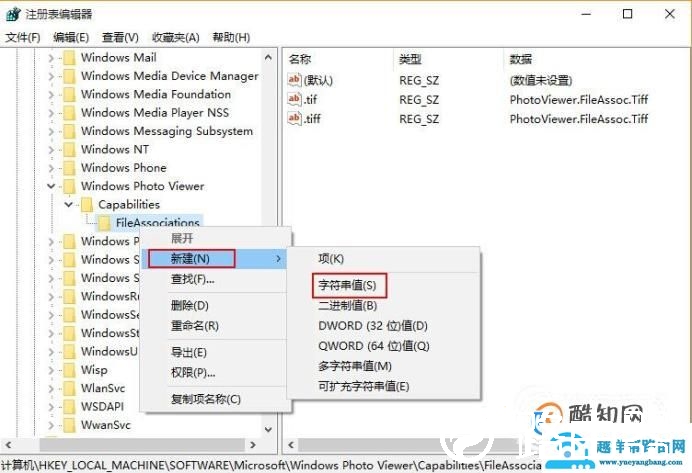Open the 文件(F) menu
The height and width of the screenshot is (473, 692).
23,38
